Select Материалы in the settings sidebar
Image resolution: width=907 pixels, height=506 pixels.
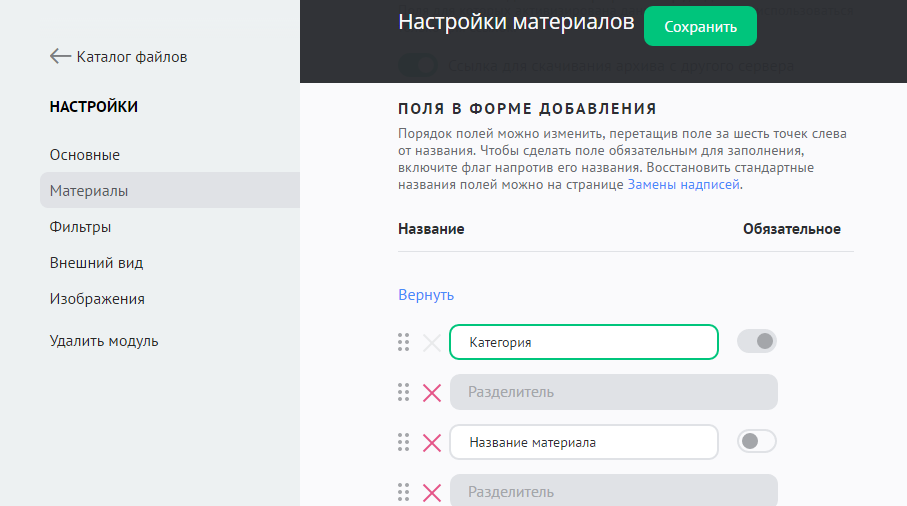pos(89,191)
